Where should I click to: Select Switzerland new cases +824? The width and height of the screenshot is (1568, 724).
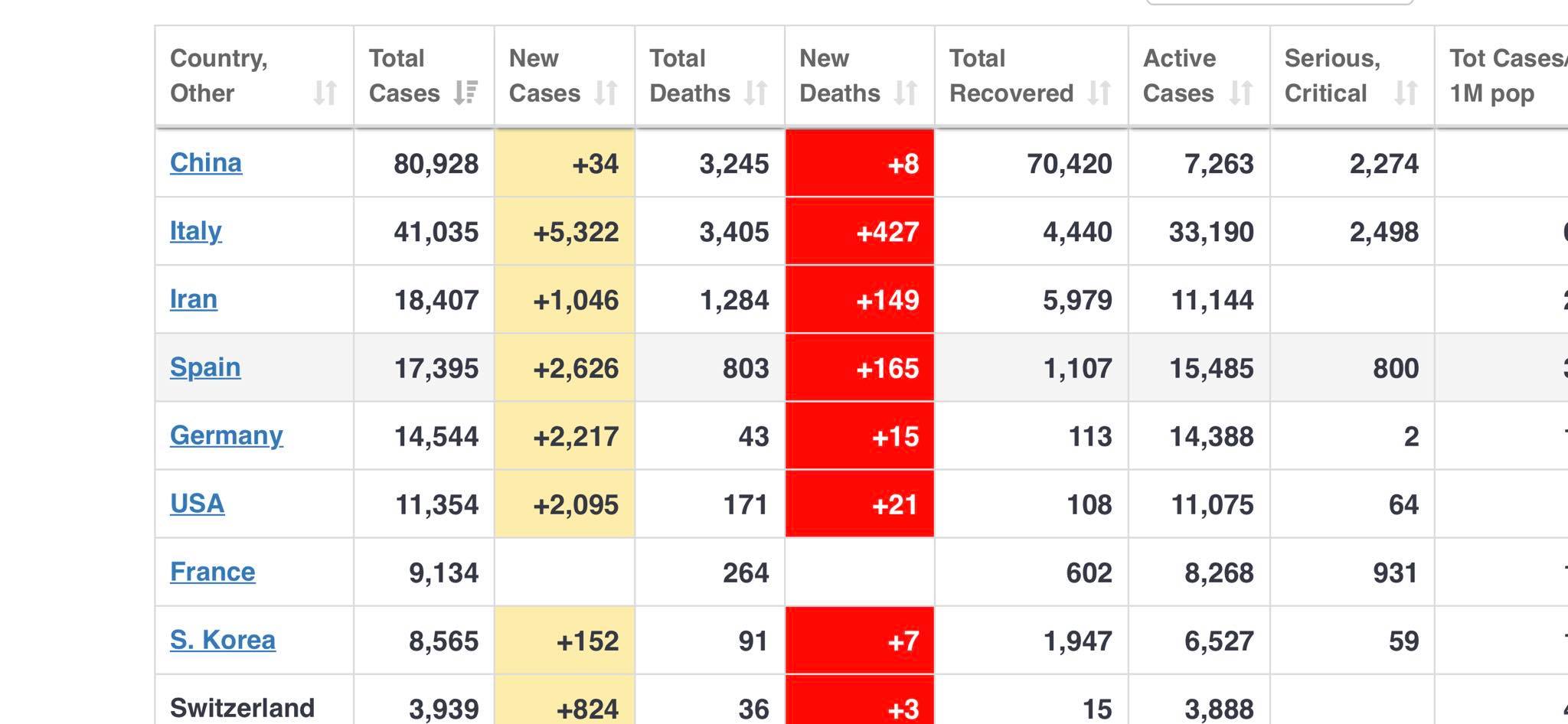[x=587, y=709]
